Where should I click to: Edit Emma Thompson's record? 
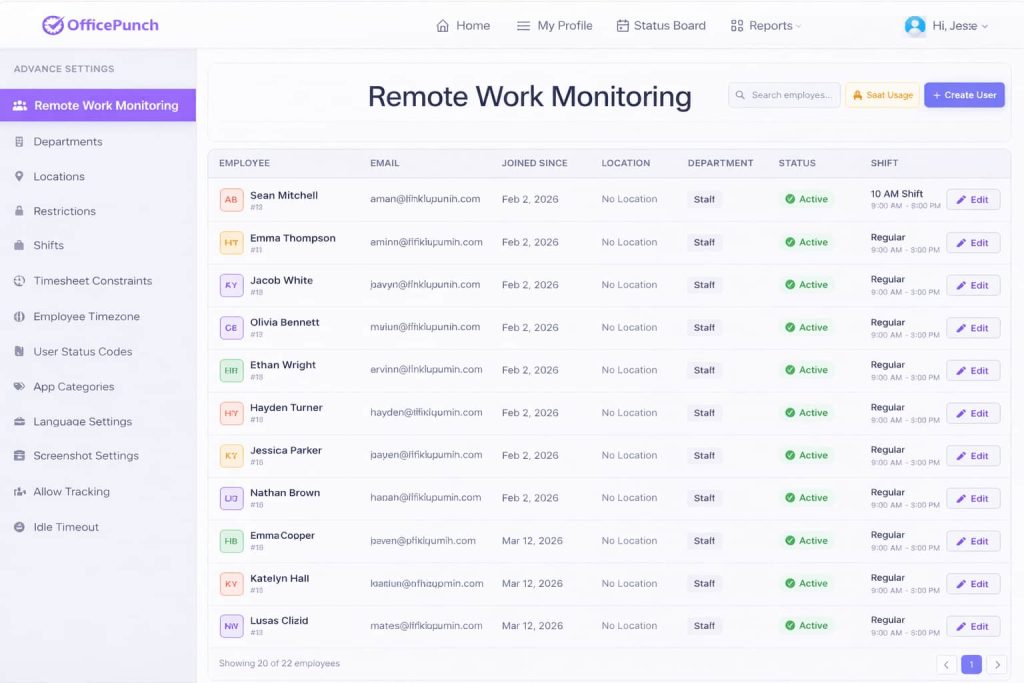972,243
